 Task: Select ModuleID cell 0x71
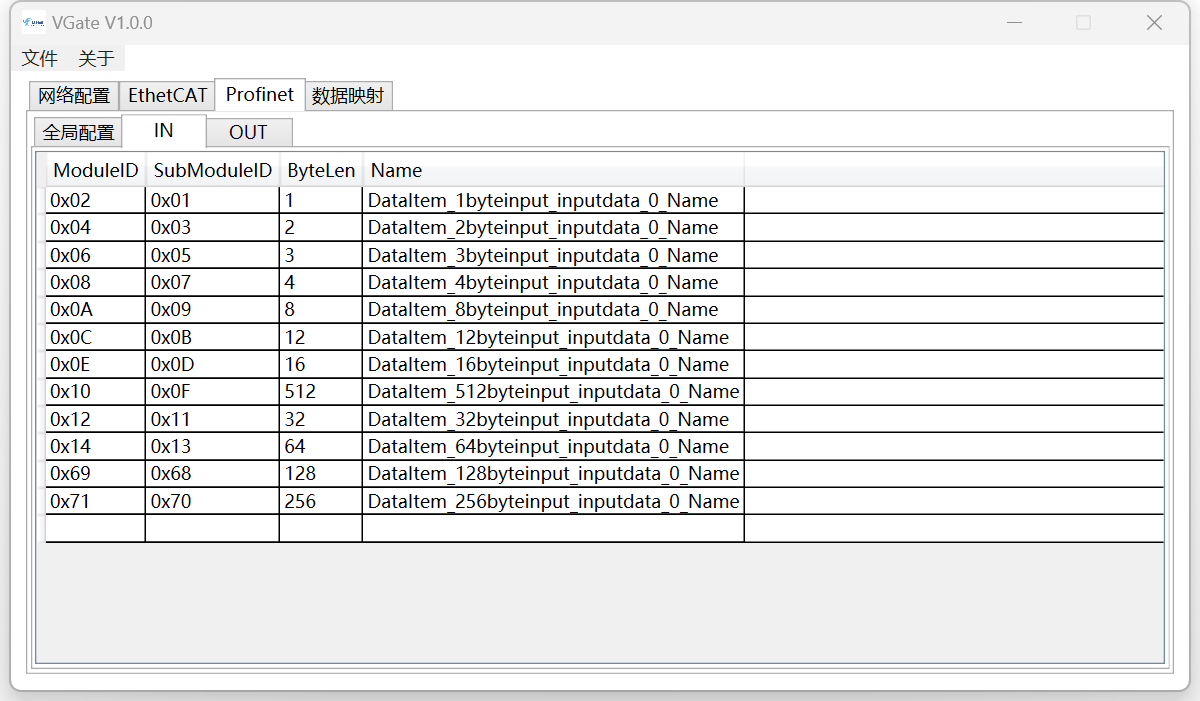point(96,501)
